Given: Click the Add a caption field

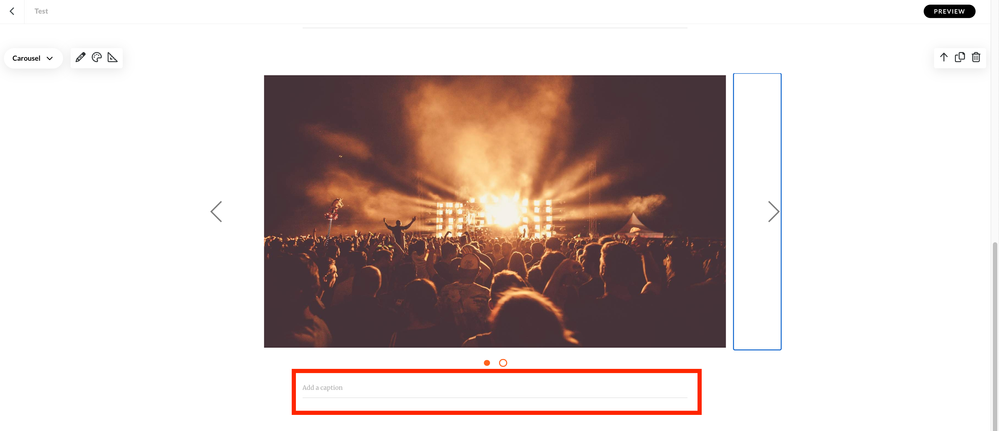Looking at the screenshot, I should (x=495, y=388).
